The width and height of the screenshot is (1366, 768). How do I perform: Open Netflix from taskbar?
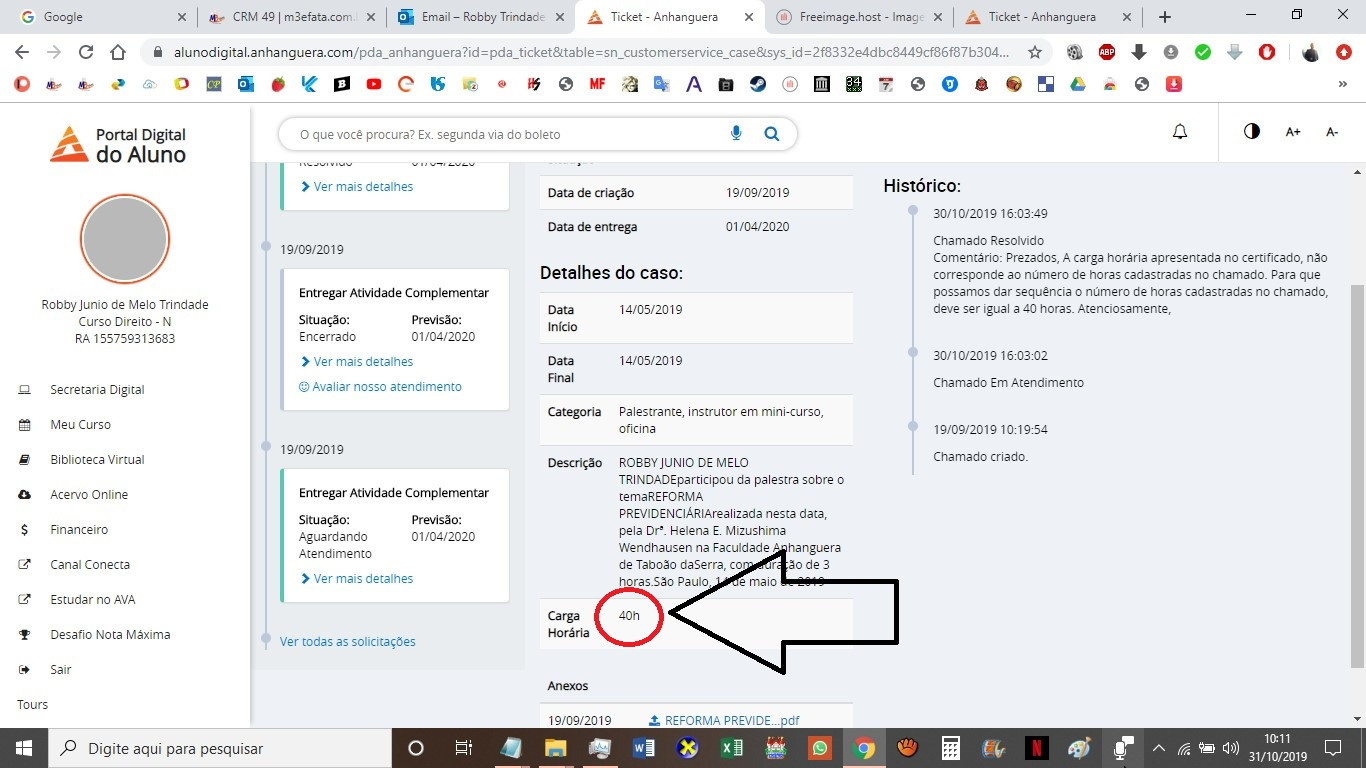[x=1036, y=748]
